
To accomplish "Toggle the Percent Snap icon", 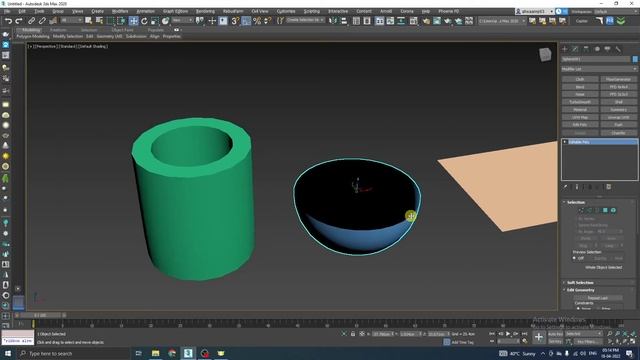I will tap(257, 21).
